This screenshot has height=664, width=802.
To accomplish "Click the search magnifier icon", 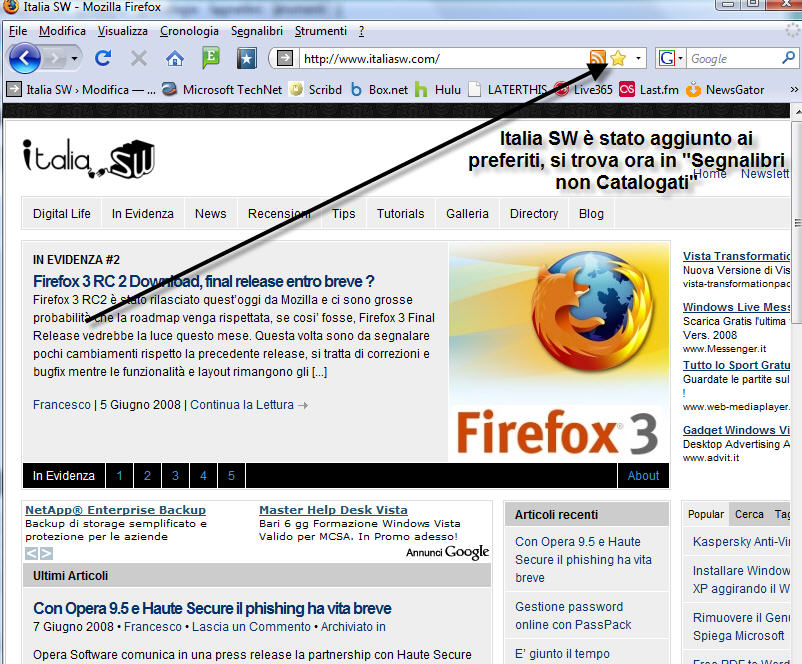I will 788,58.
